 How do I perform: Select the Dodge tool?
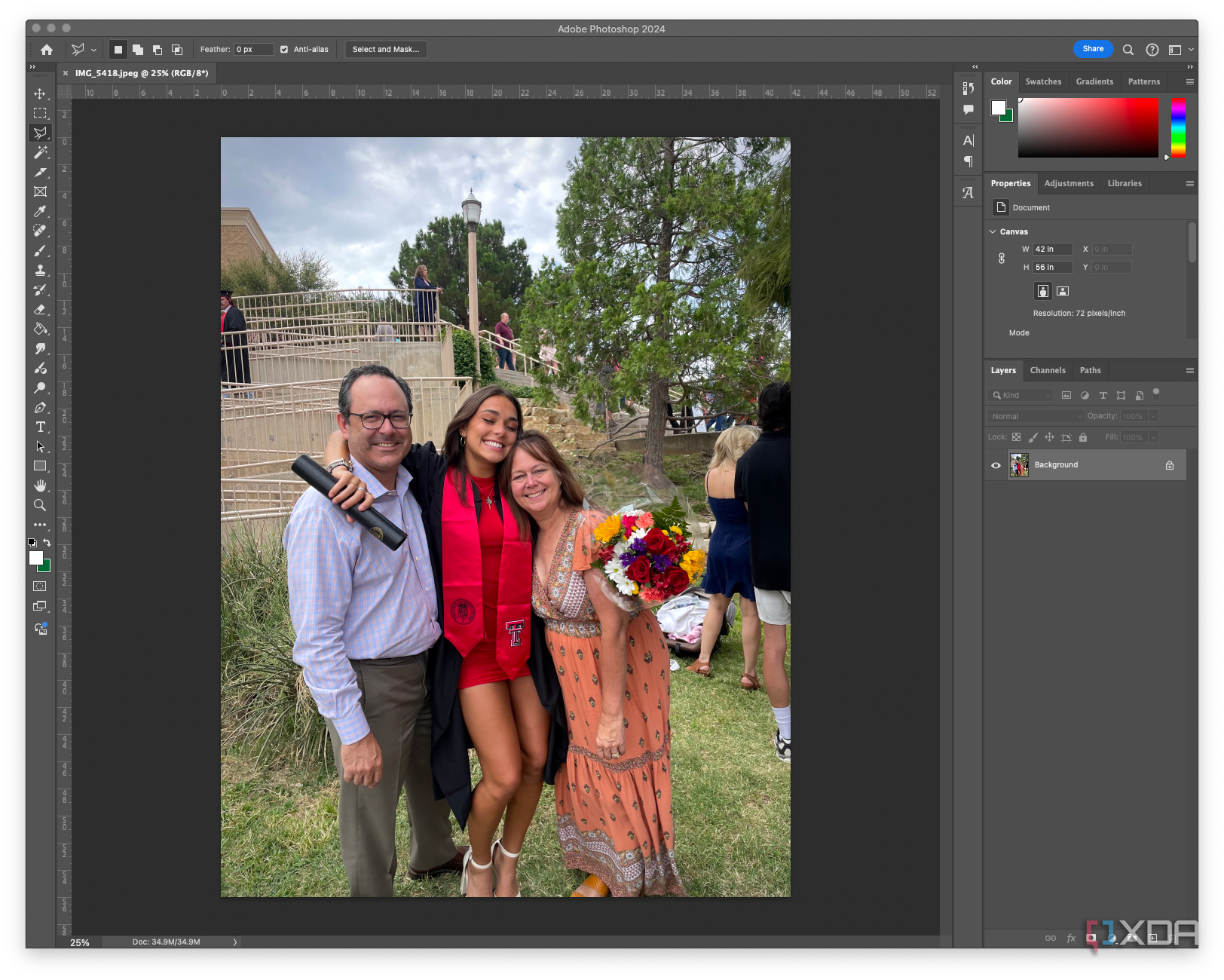[40, 387]
